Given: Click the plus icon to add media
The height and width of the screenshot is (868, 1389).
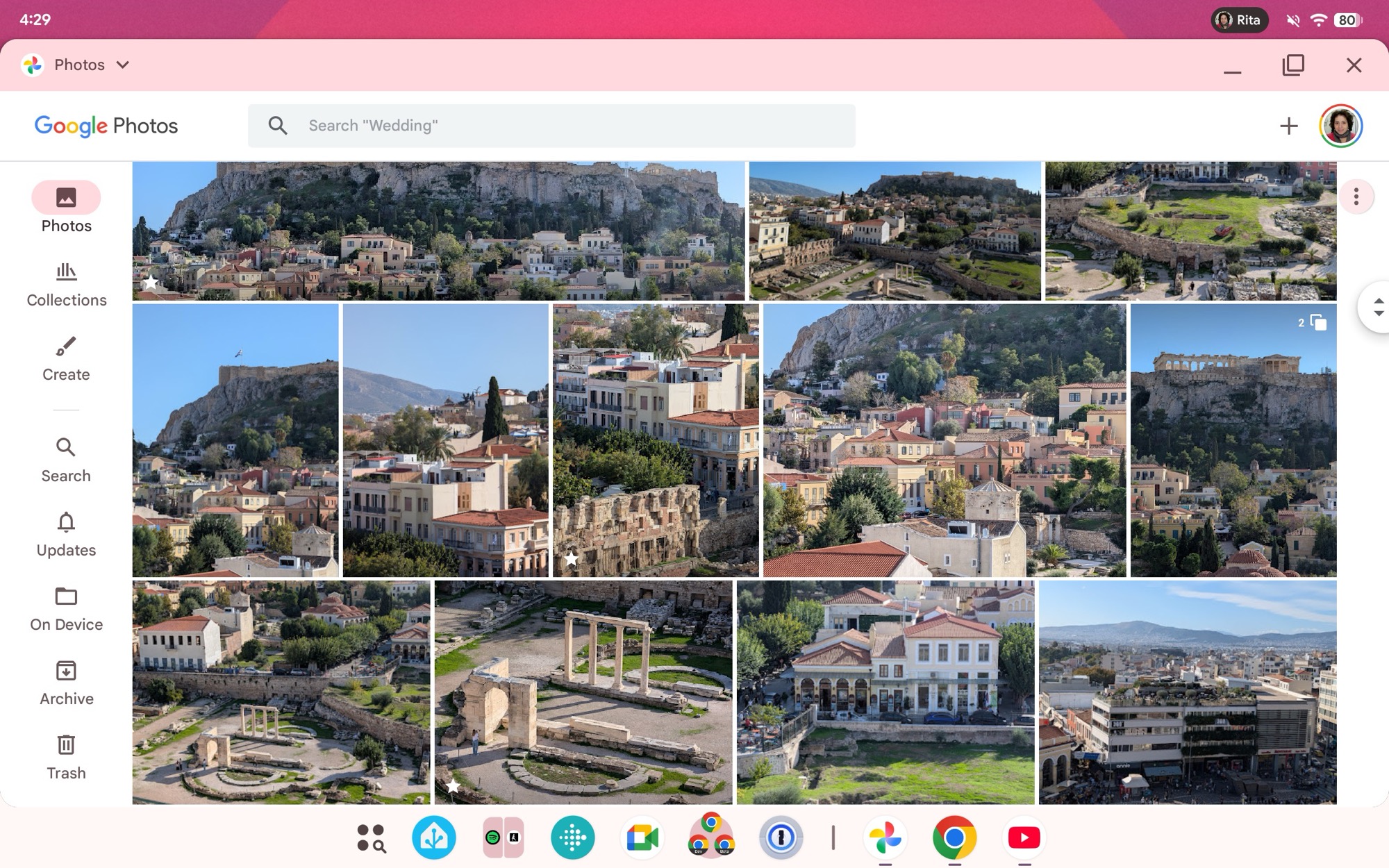Looking at the screenshot, I should pos(1288,126).
